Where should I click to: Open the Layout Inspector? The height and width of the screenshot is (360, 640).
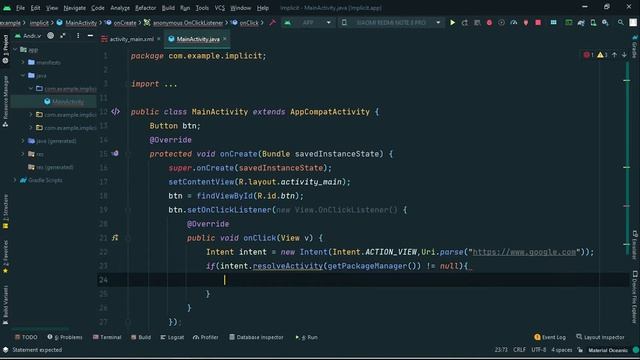click(x=600, y=337)
